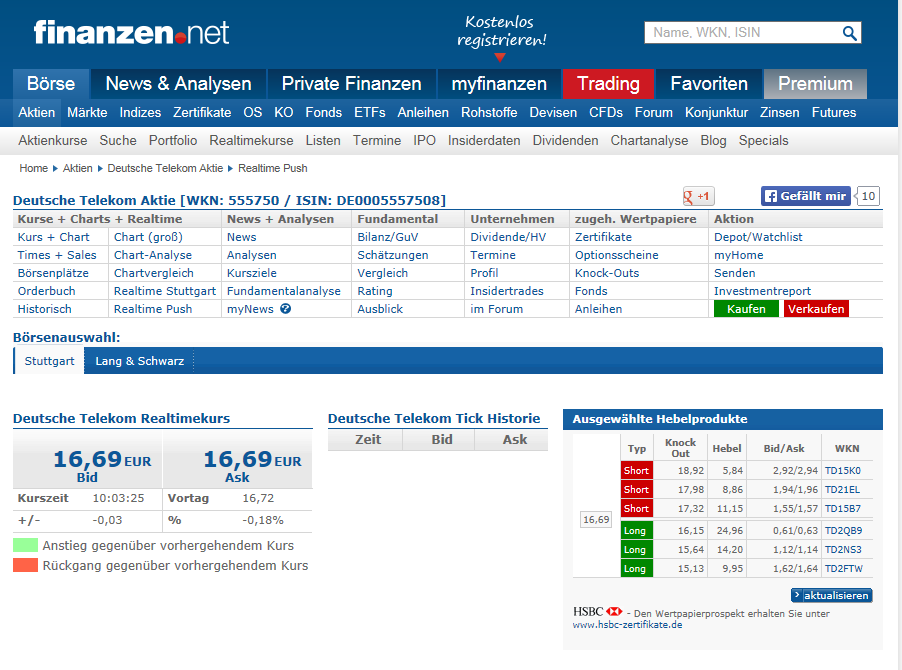Click the green Kaufen button

point(746,309)
